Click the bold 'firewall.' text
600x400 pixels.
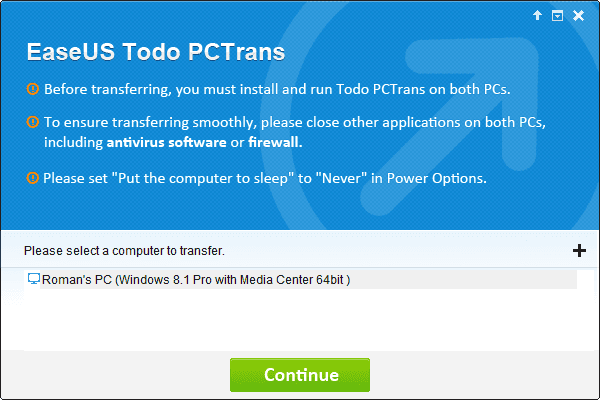(276, 142)
